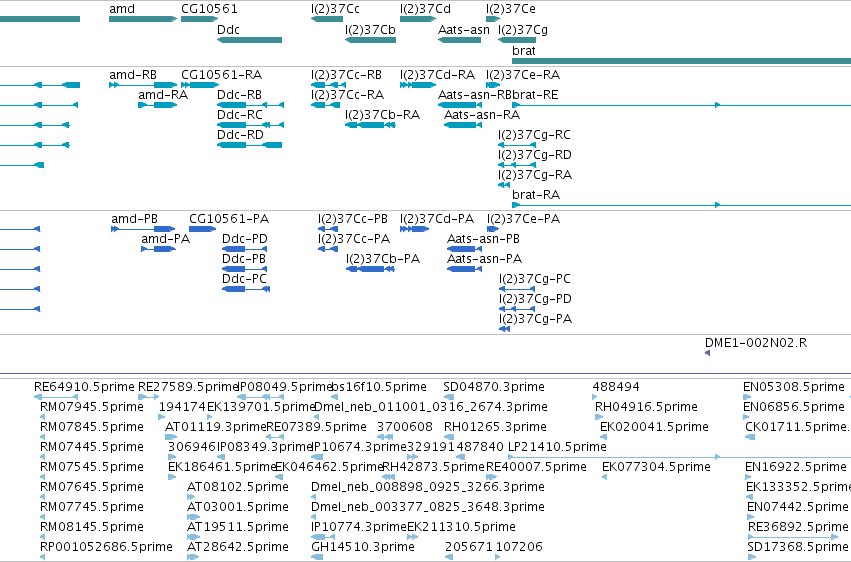Select the Ddc-RC transcript
This screenshot has height=562, width=851.
pyautogui.click(x=250, y=125)
